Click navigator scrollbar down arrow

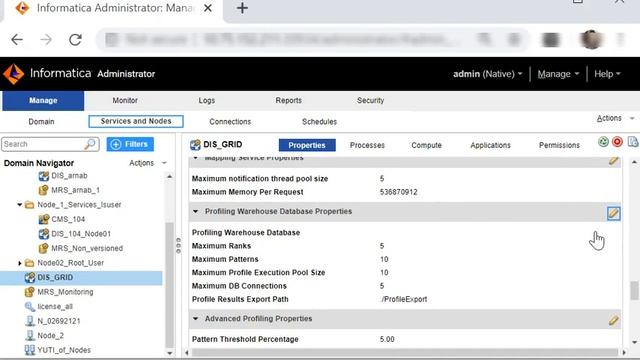point(169,353)
